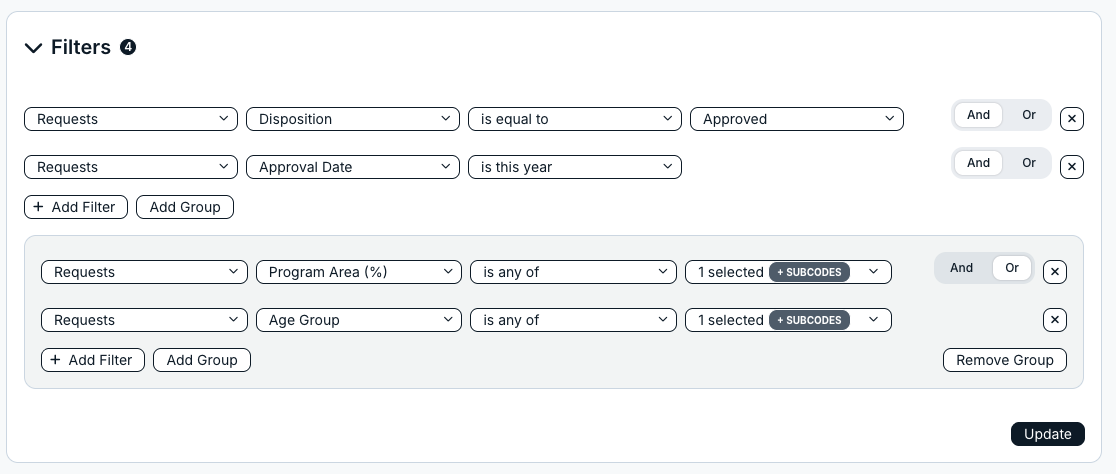Delete the Program Area (%) filter row

click(1055, 272)
